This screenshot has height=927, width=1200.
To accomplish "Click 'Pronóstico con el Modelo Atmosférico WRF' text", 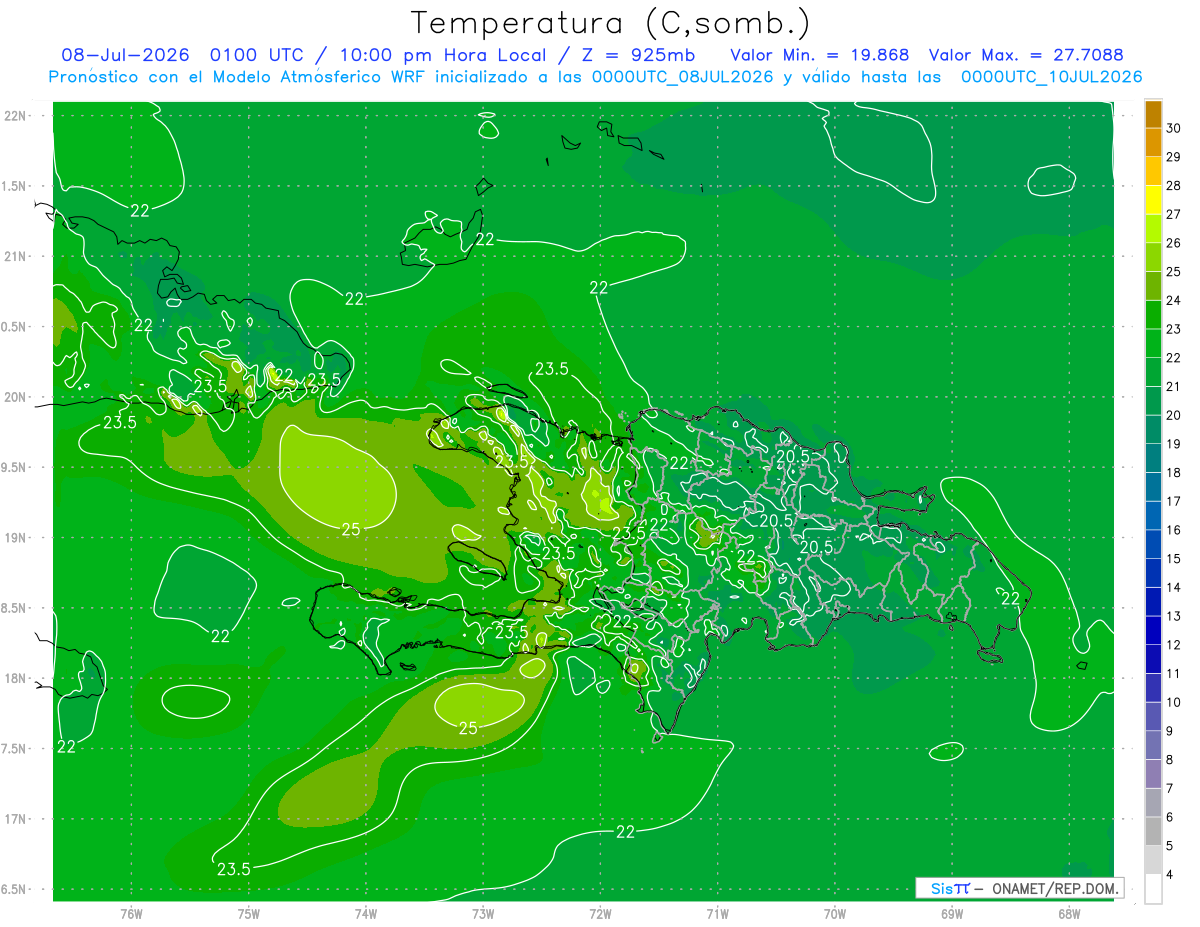I will click(x=238, y=77).
